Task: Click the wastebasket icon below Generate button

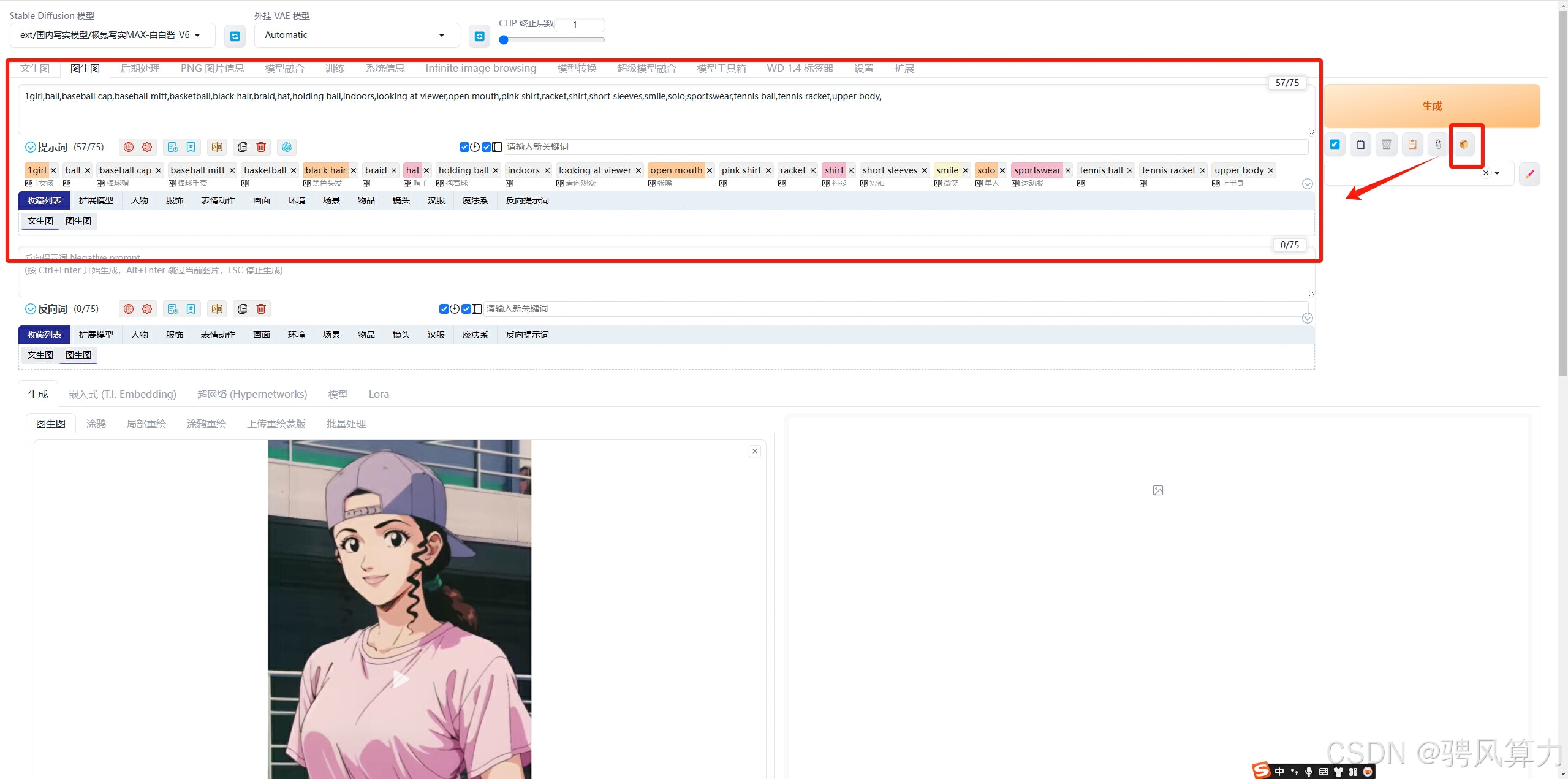Action: (x=1386, y=145)
